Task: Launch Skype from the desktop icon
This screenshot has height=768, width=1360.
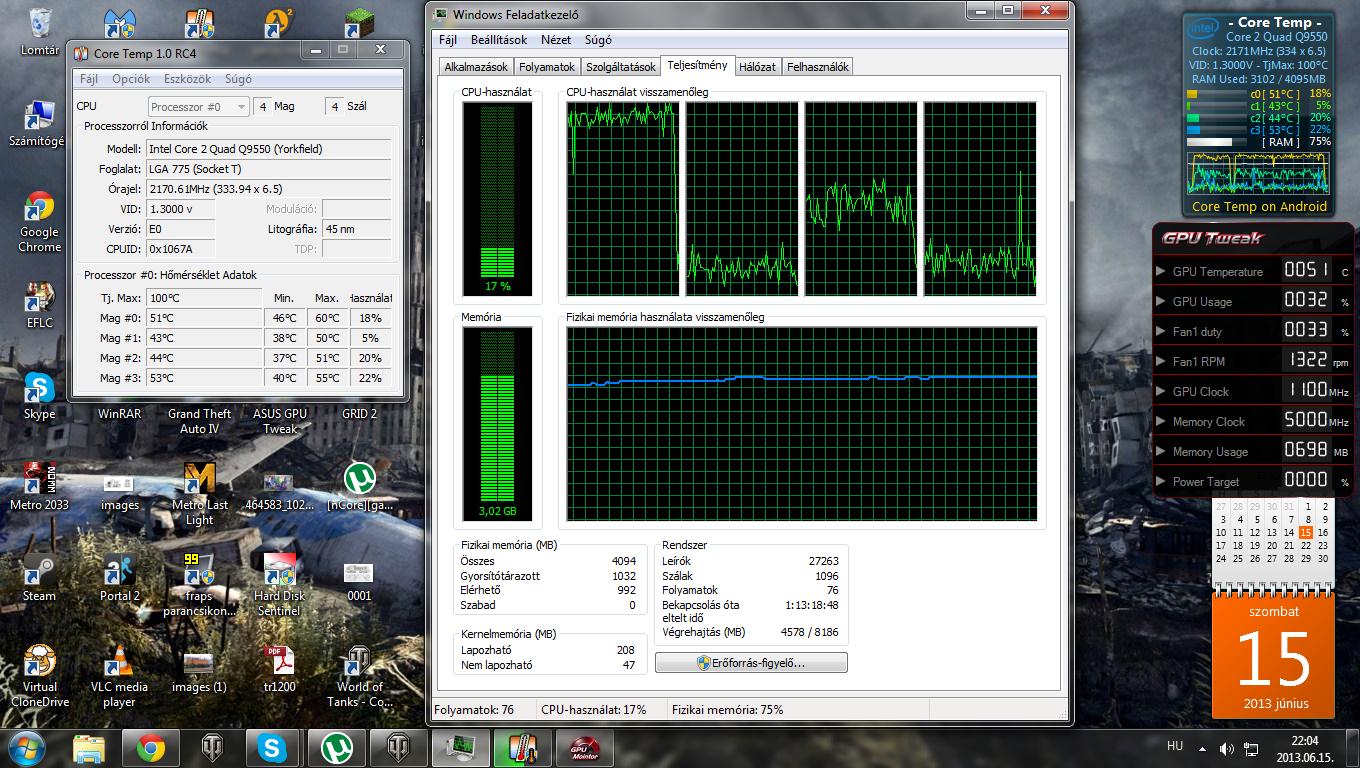Action: coord(39,395)
